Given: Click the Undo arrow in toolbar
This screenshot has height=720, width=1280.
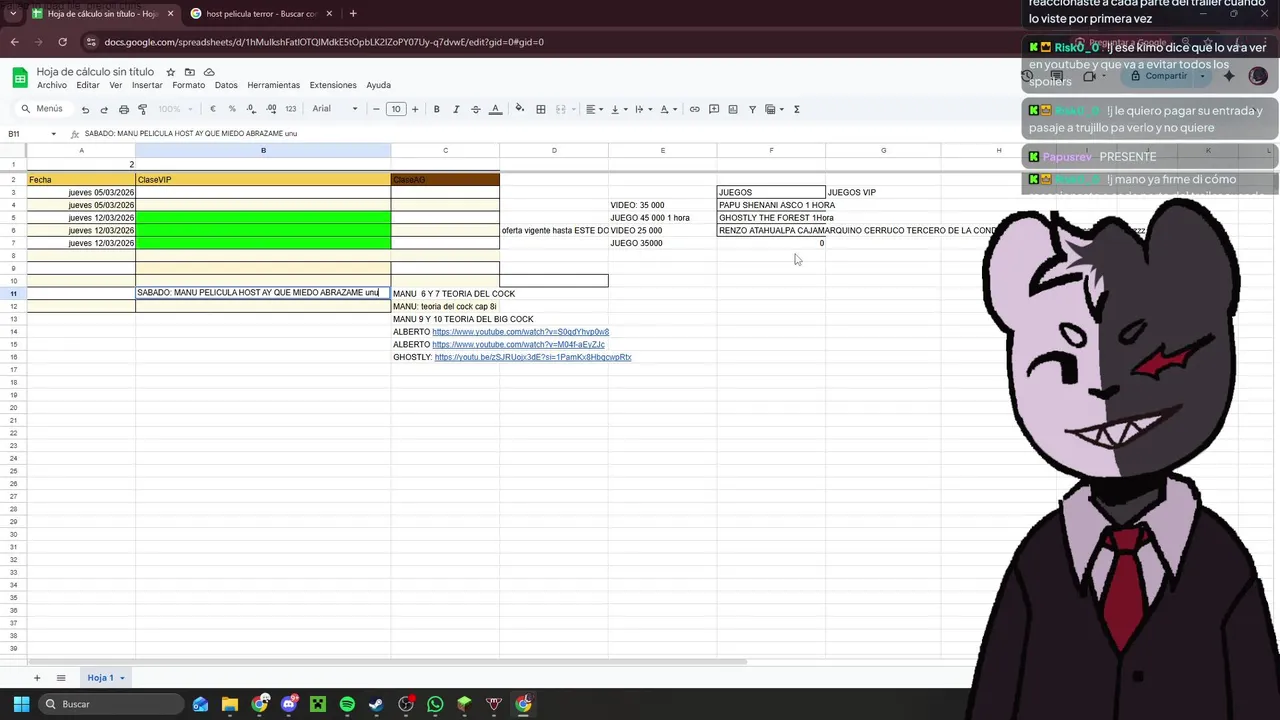Looking at the screenshot, I should point(85,109).
